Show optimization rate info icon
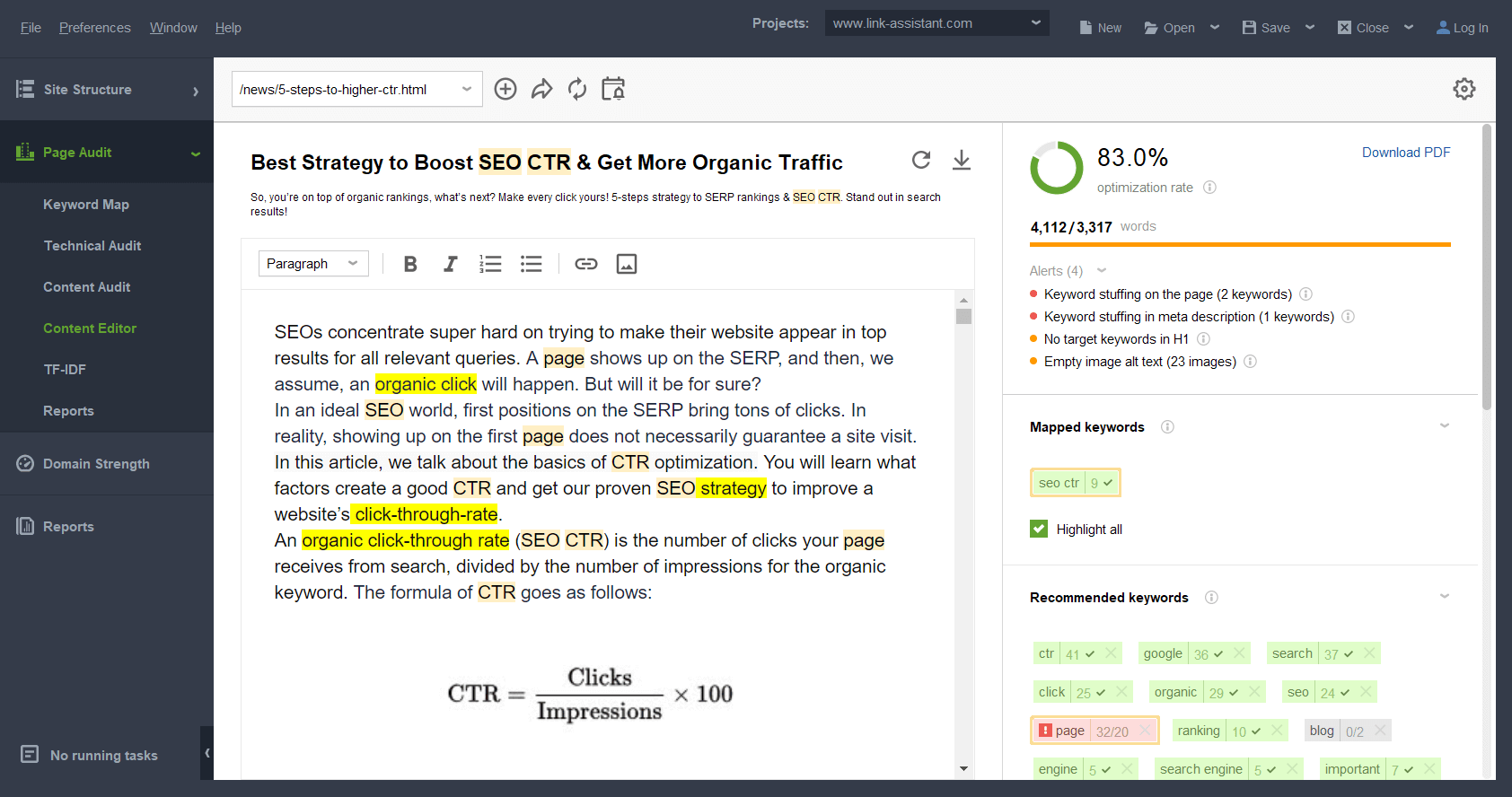 click(1209, 188)
